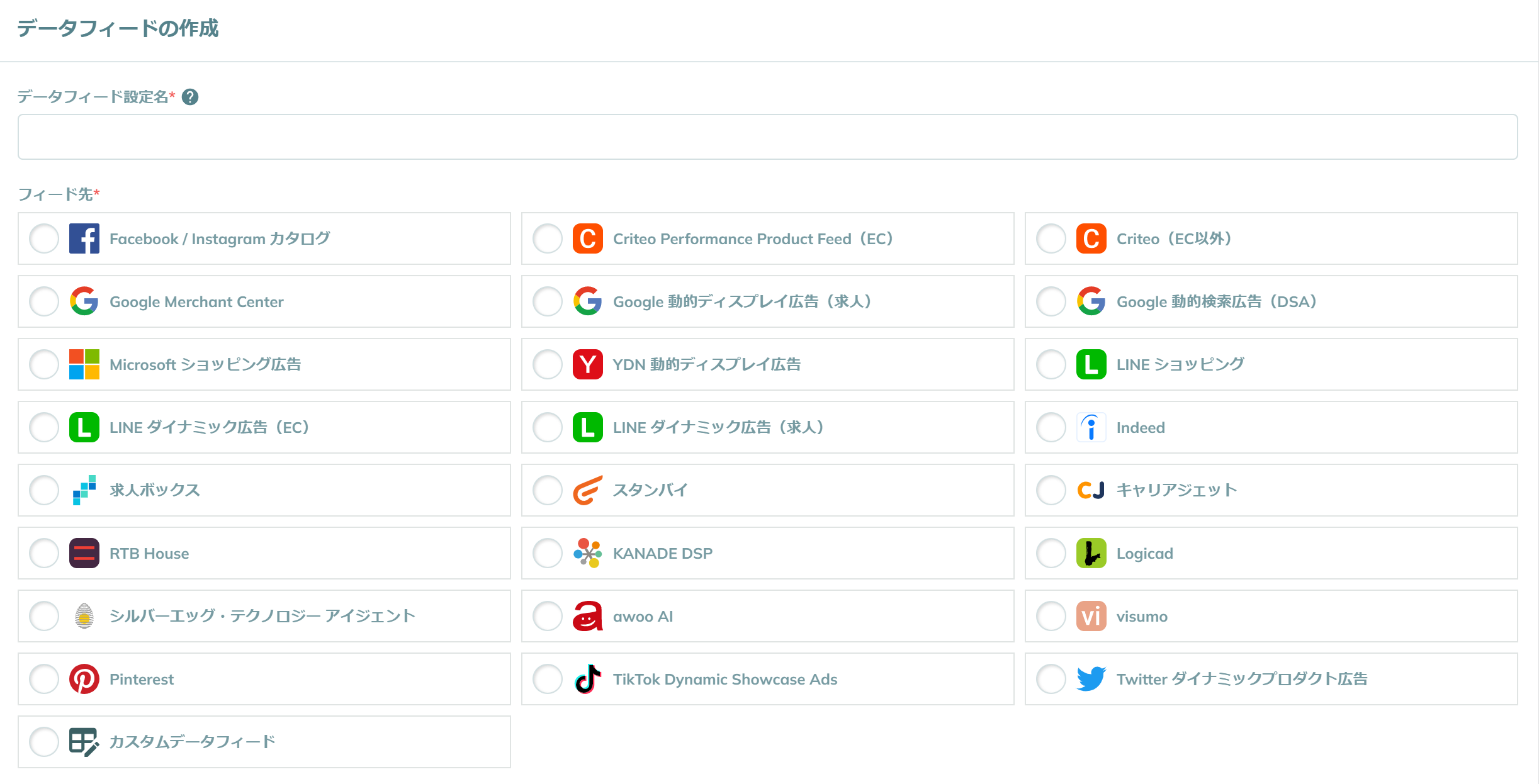Choose the Pinterest radio button
This screenshot has width=1539, height=784.
click(x=44, y=679)
